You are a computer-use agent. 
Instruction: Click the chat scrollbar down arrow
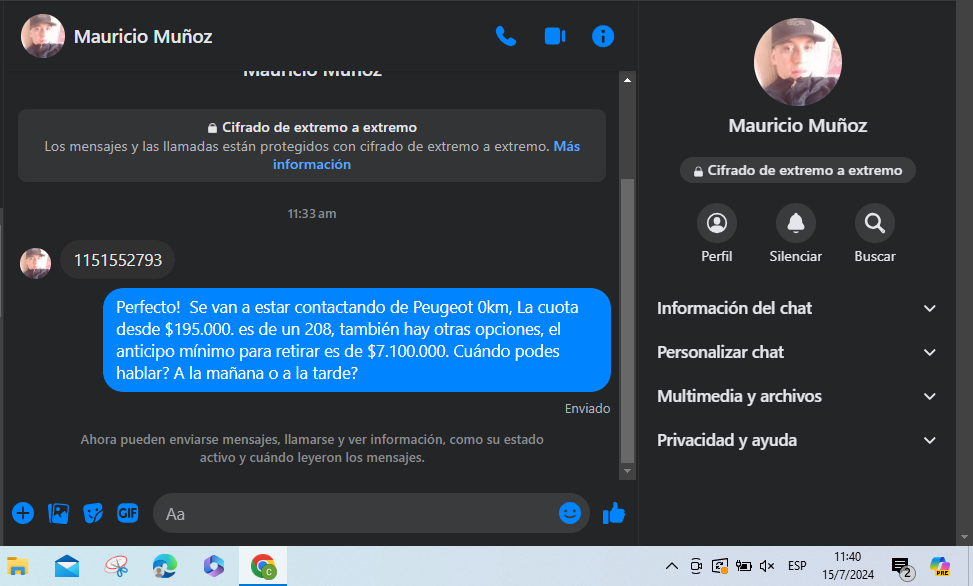coord(628,471)
